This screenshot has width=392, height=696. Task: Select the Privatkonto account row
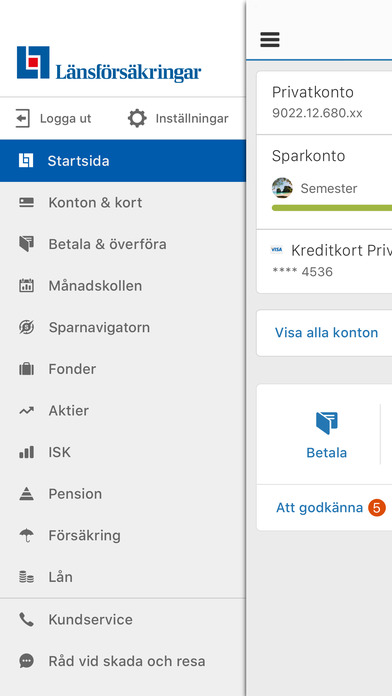coord(324,103)
